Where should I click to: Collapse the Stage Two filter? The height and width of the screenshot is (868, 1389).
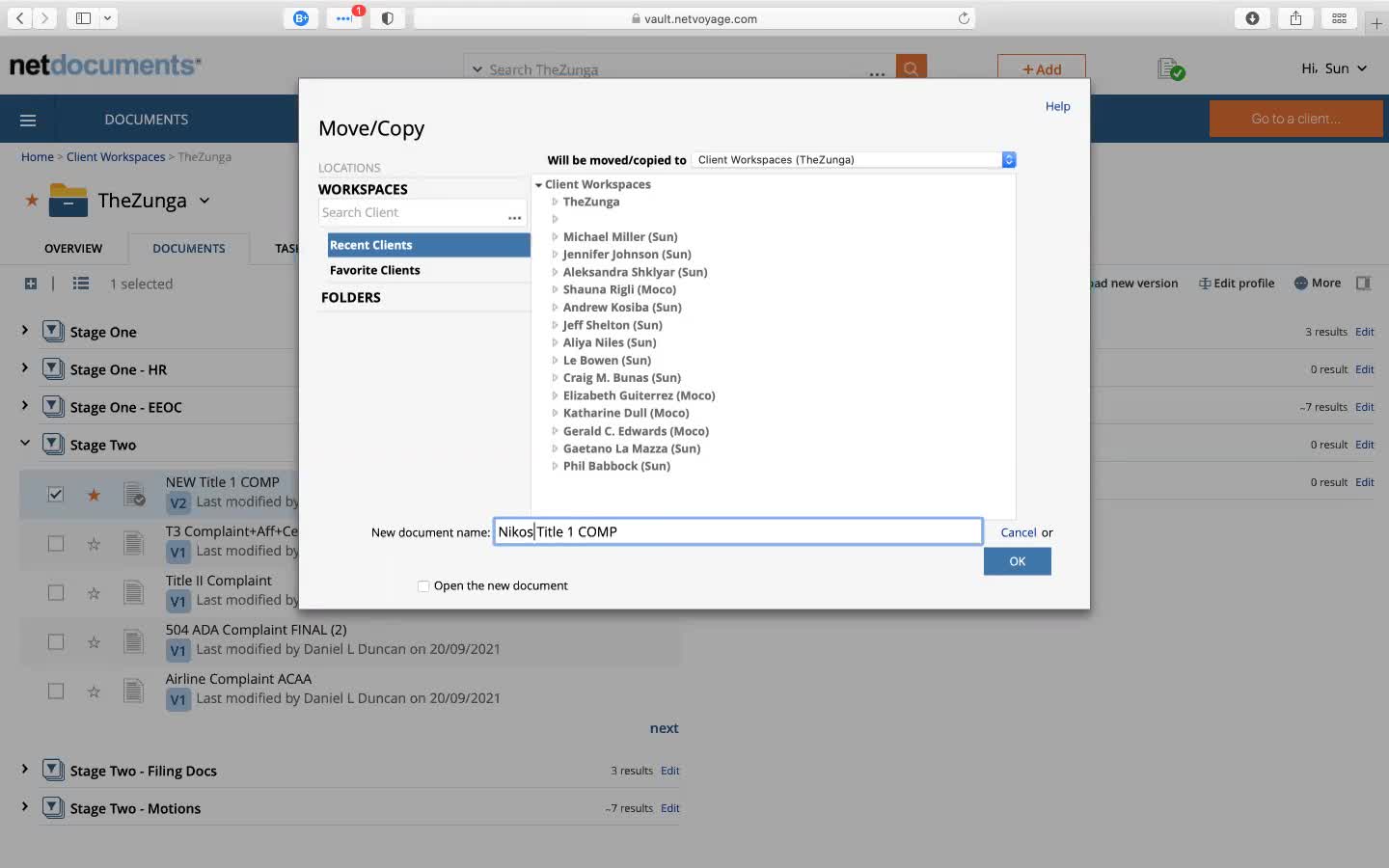point(24,444)
